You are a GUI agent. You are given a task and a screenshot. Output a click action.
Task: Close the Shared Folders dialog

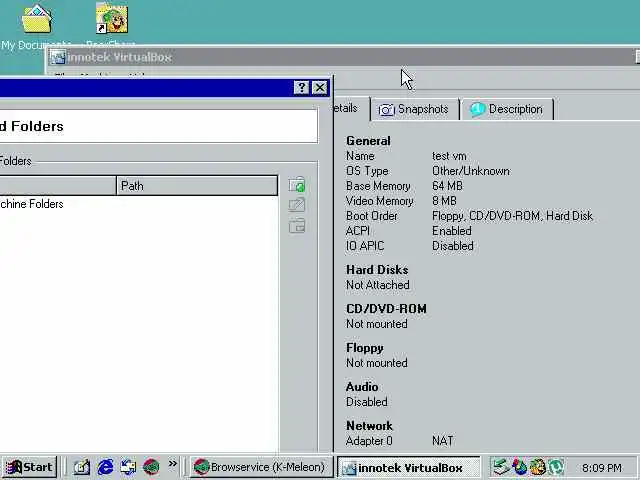(x=320, y=87)
